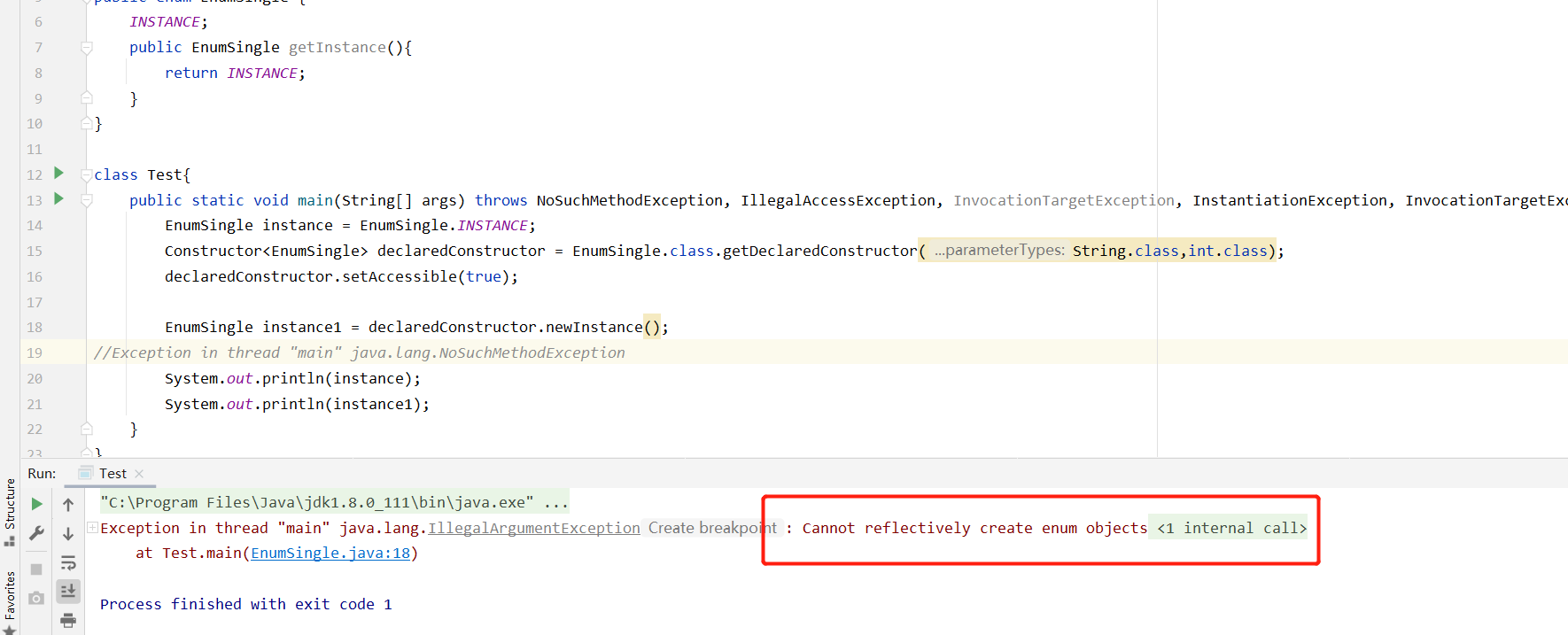This screenshot has width=1568, height=635.
Task: Click System.out.println(instance1) on line 21
Action: pyautogui.click(x=297, y=404)
